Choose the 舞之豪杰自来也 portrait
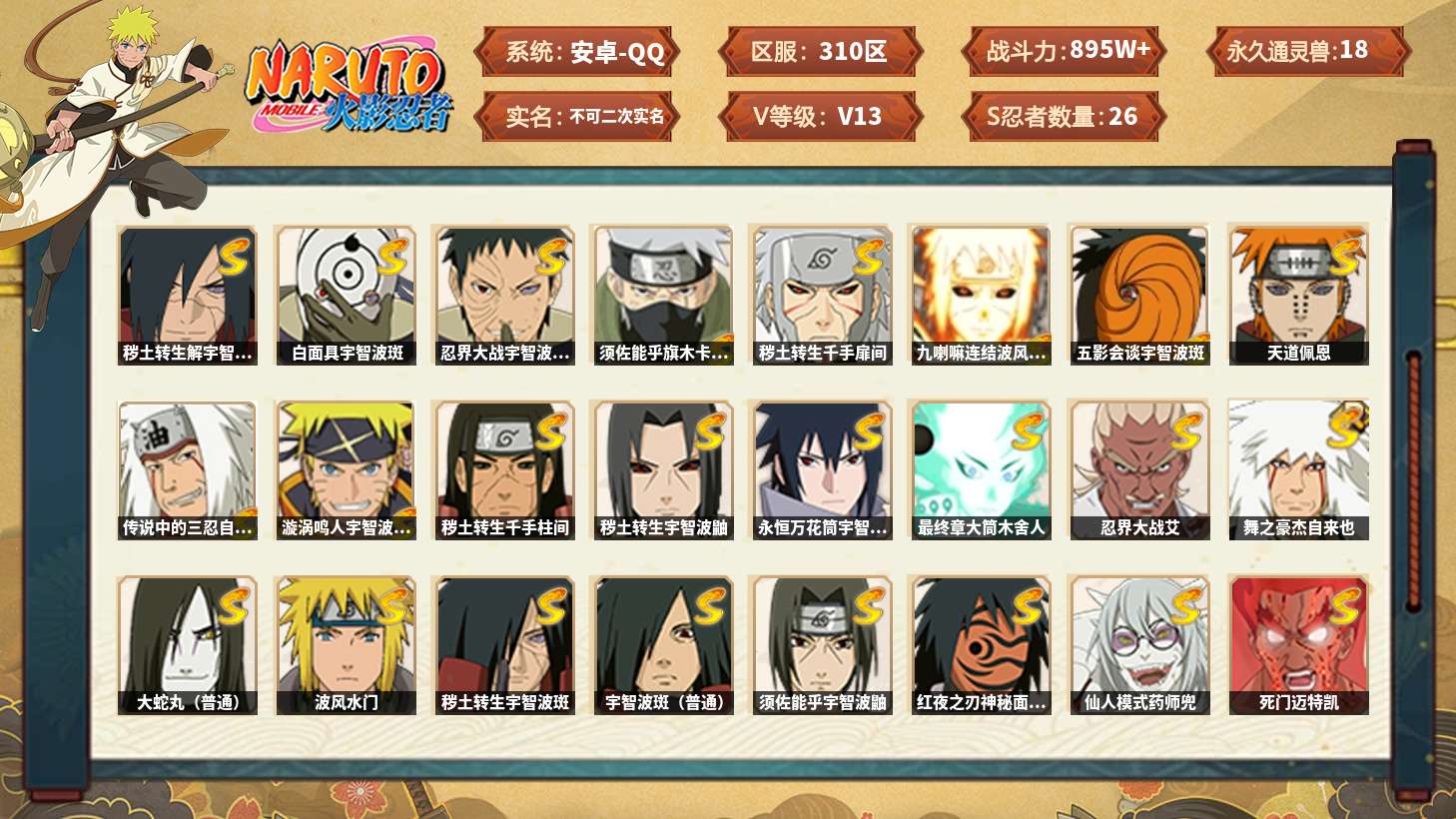This screenshot has height=819, width=1456. point(1298,470)
